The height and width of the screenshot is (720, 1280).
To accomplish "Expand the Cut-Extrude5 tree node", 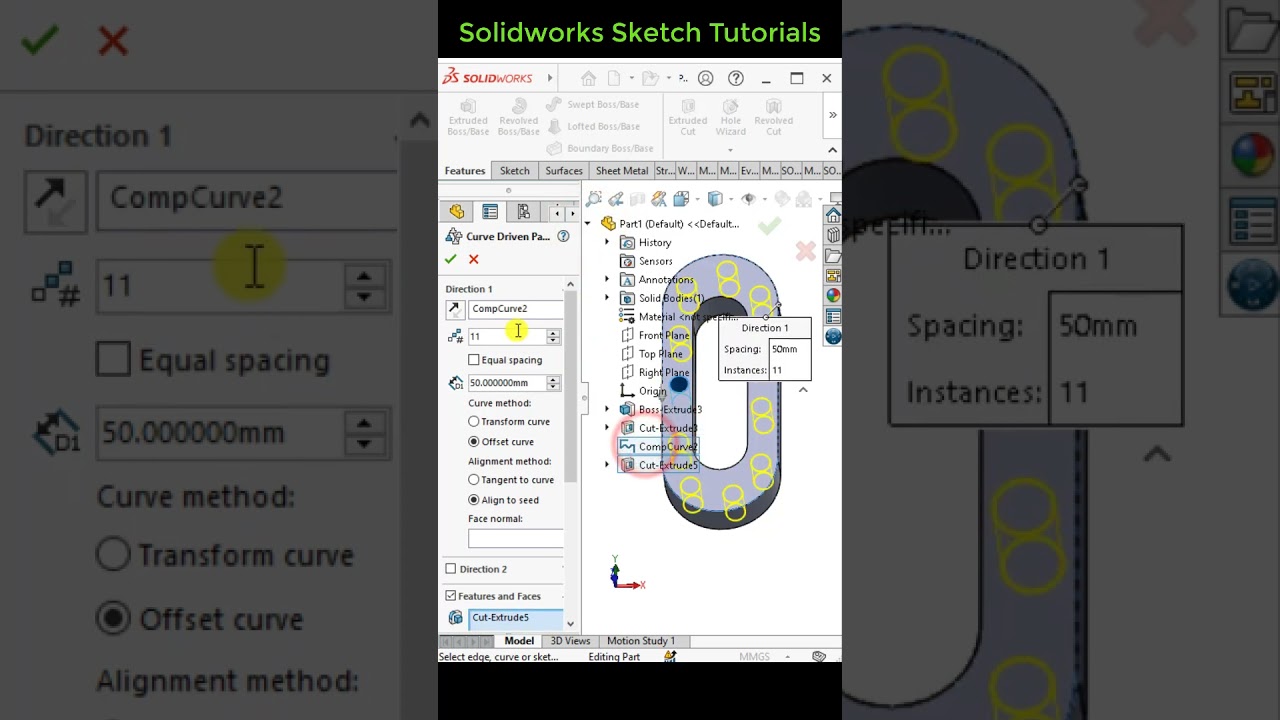I will click(x=607, y=465).
